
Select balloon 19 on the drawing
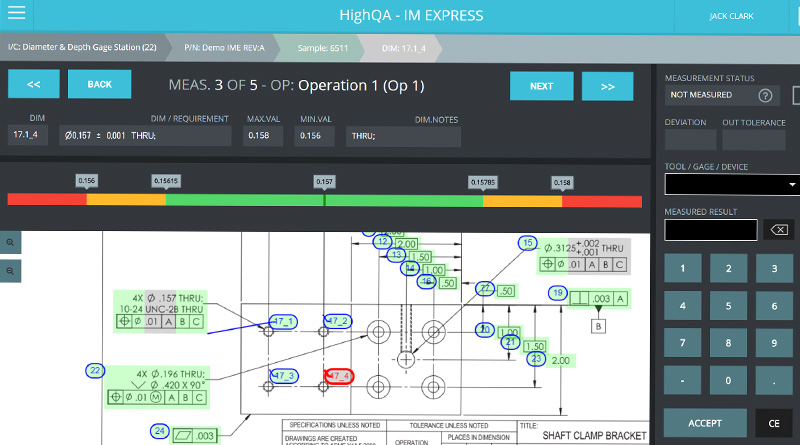[558, 293]
